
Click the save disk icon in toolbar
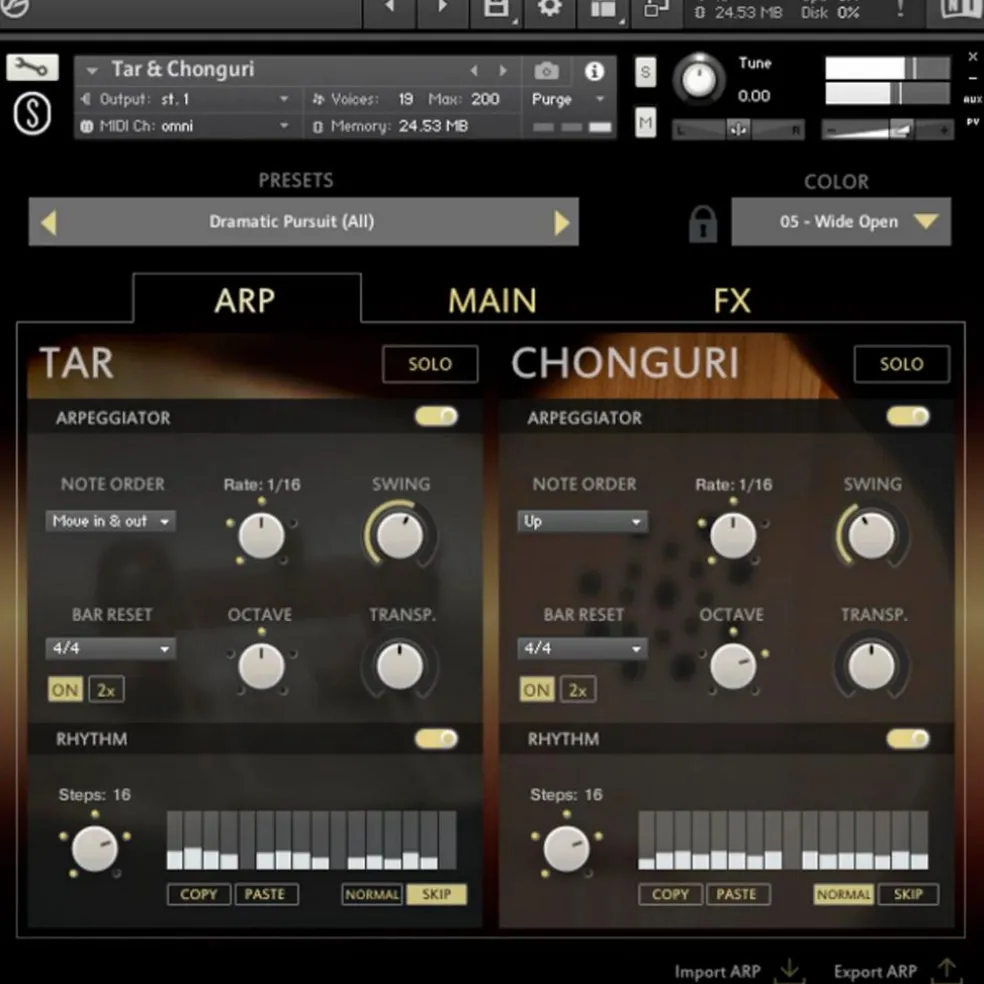497,9
